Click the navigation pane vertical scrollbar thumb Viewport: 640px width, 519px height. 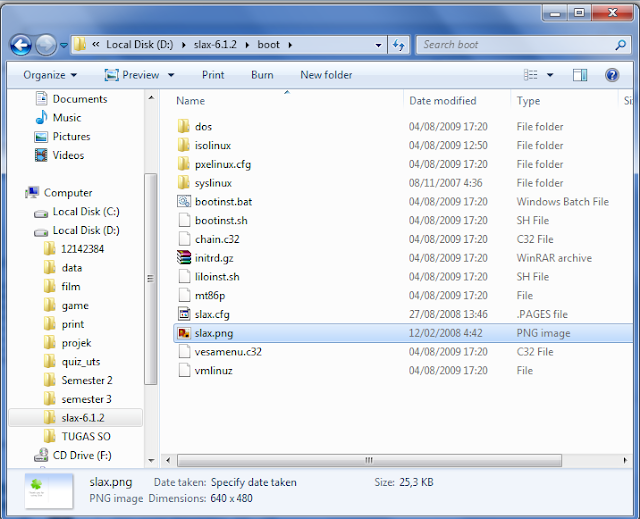(151, 279)
